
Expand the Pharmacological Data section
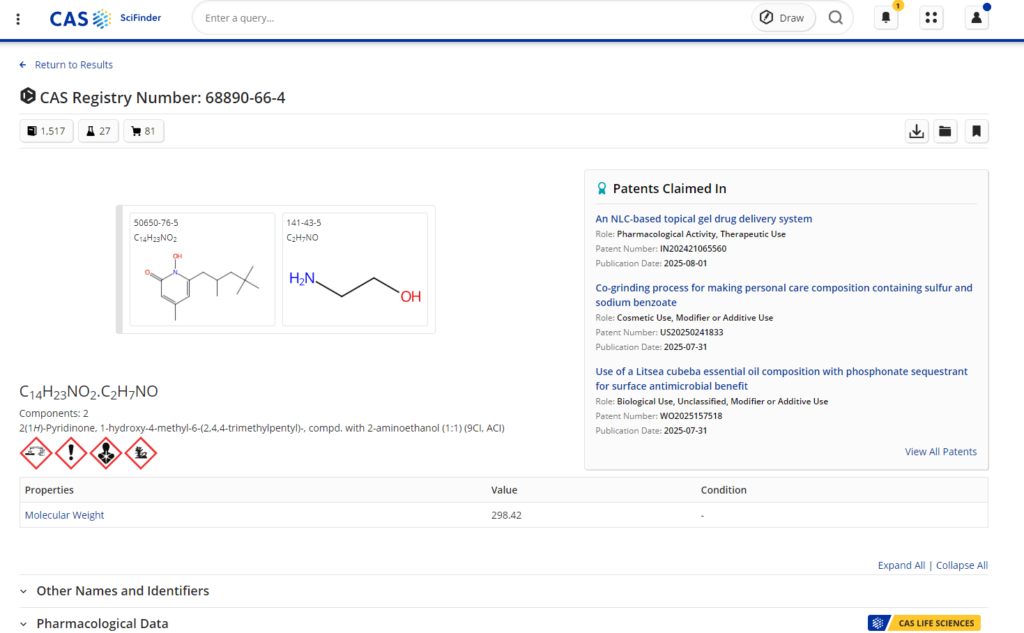click(102, 623)
